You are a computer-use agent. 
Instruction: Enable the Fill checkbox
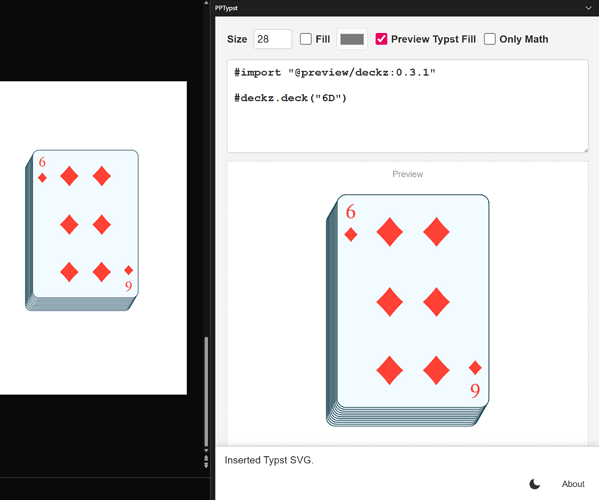(306, 39)
